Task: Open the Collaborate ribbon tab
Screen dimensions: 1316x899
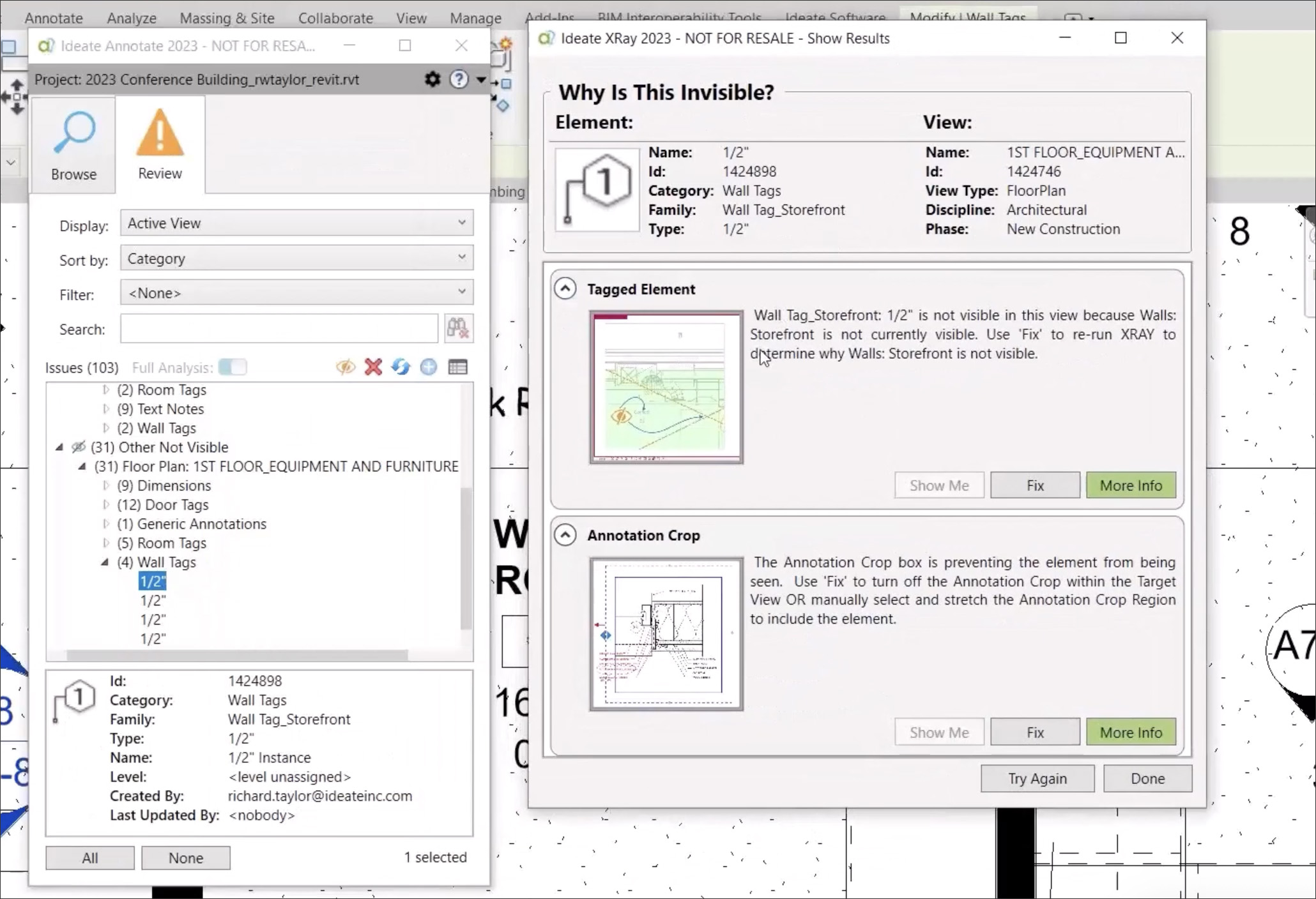Action: coord(335,18)
